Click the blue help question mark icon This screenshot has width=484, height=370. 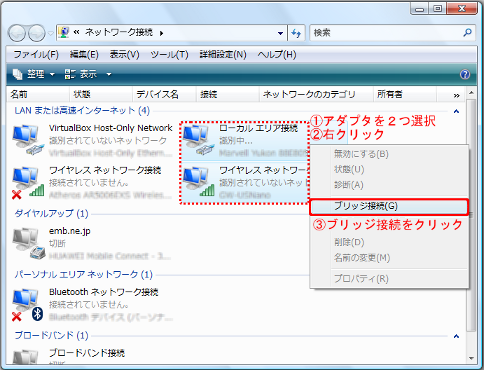click(465, 74)
